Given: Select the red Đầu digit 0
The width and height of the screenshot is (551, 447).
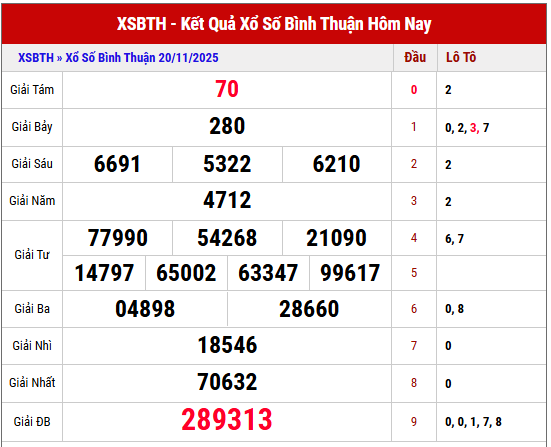Looking at the screenshot, I should (414, 90).
